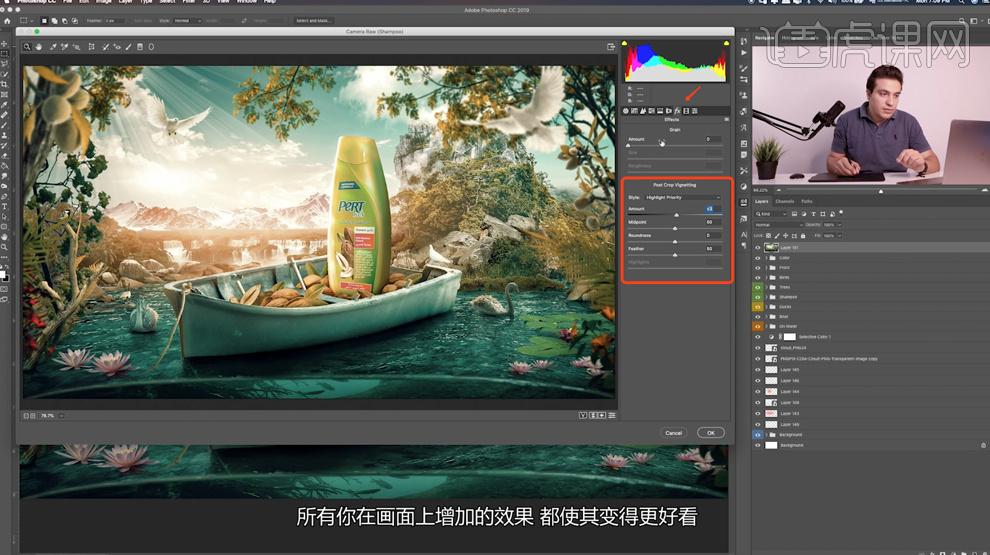Image resolution: width=990 pixels, height=555 pixels.
Task: Select the Radial Filter tool
Action: tap(151, 47)
